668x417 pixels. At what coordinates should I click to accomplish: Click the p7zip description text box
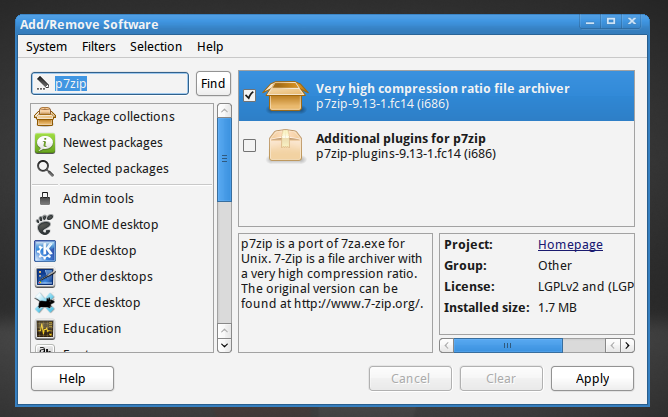coord(335,293)
